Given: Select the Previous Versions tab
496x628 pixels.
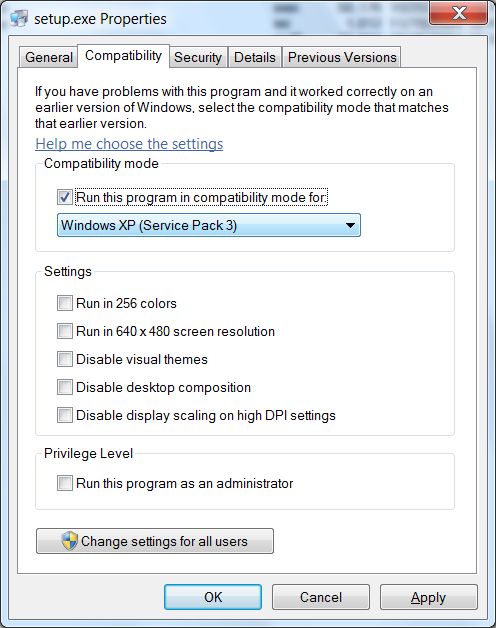Looking at the screenshot, I should (342, 57).
